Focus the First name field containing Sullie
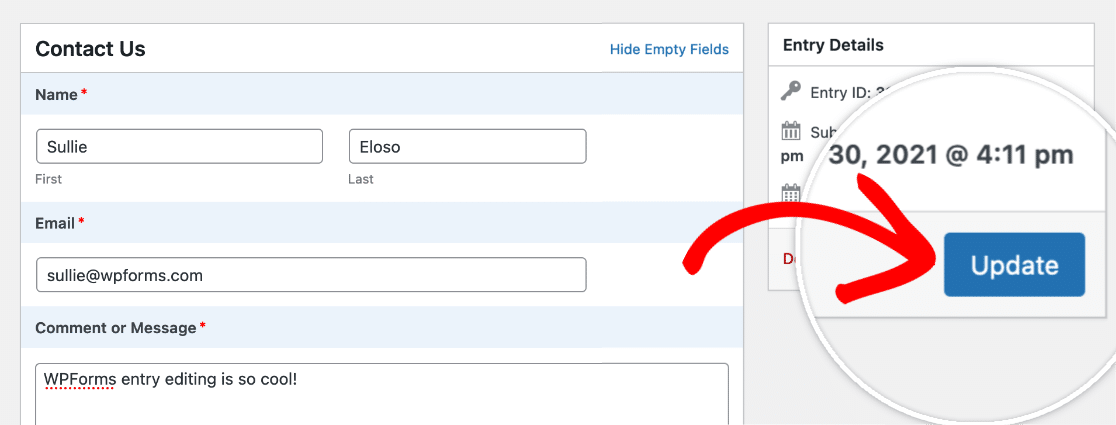This screenshot has width=1116, height=425. [x=179, y=147]
